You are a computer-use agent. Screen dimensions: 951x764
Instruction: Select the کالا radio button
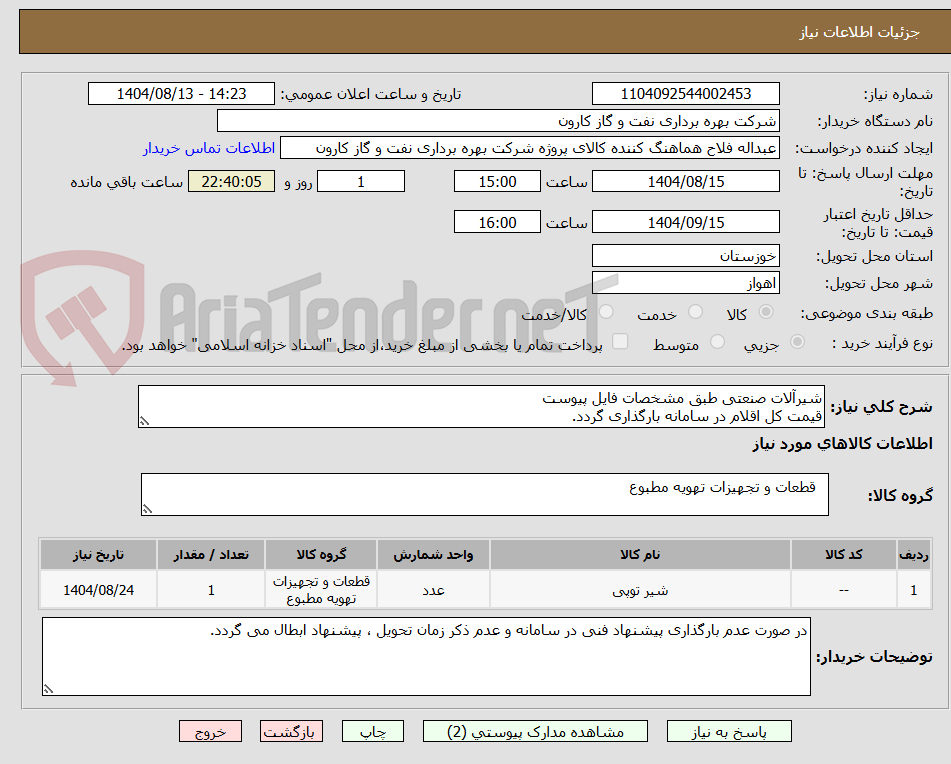765,312
